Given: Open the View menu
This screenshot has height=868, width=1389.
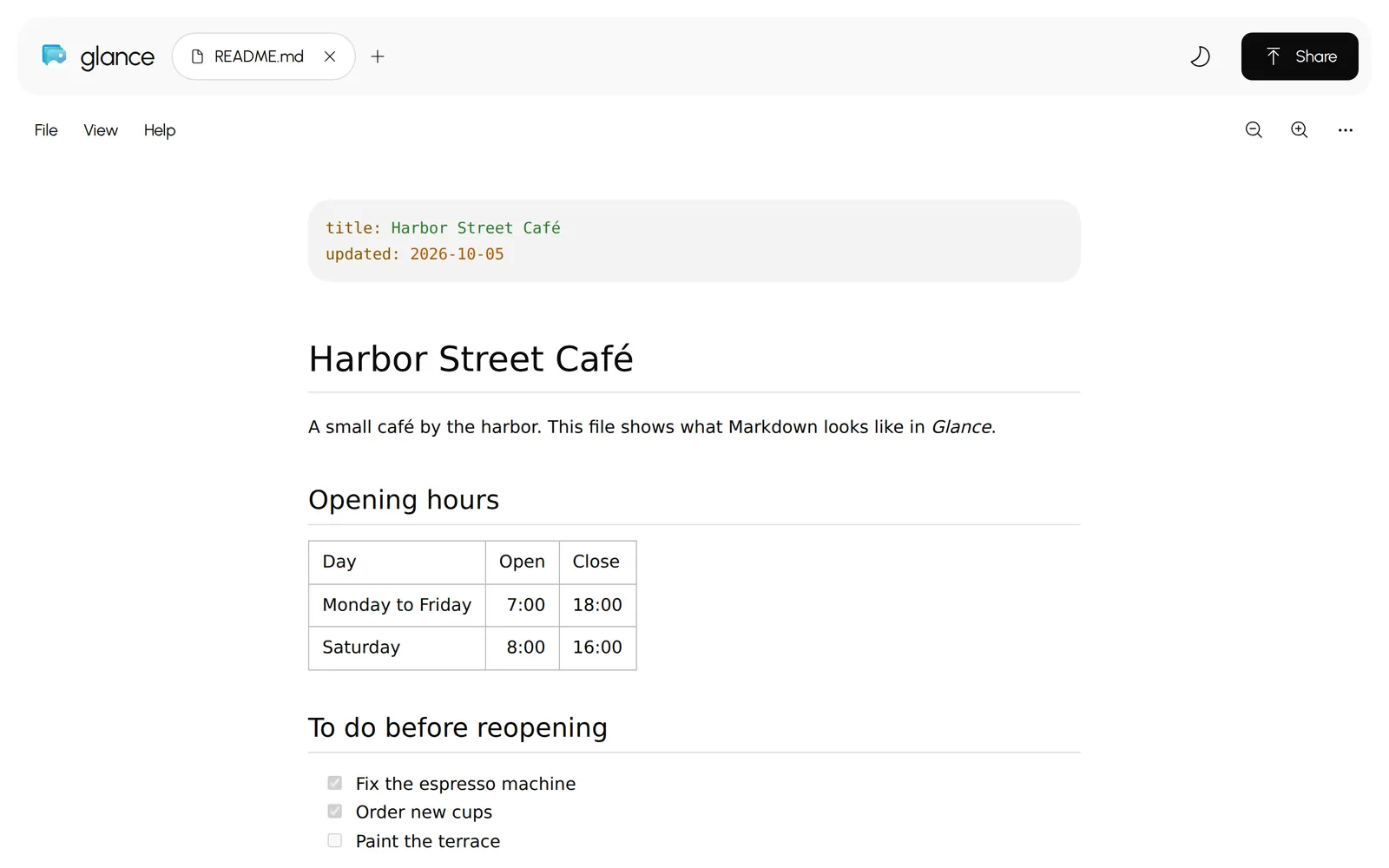Looking at the screenshot, I should click(x=101, y=130).
